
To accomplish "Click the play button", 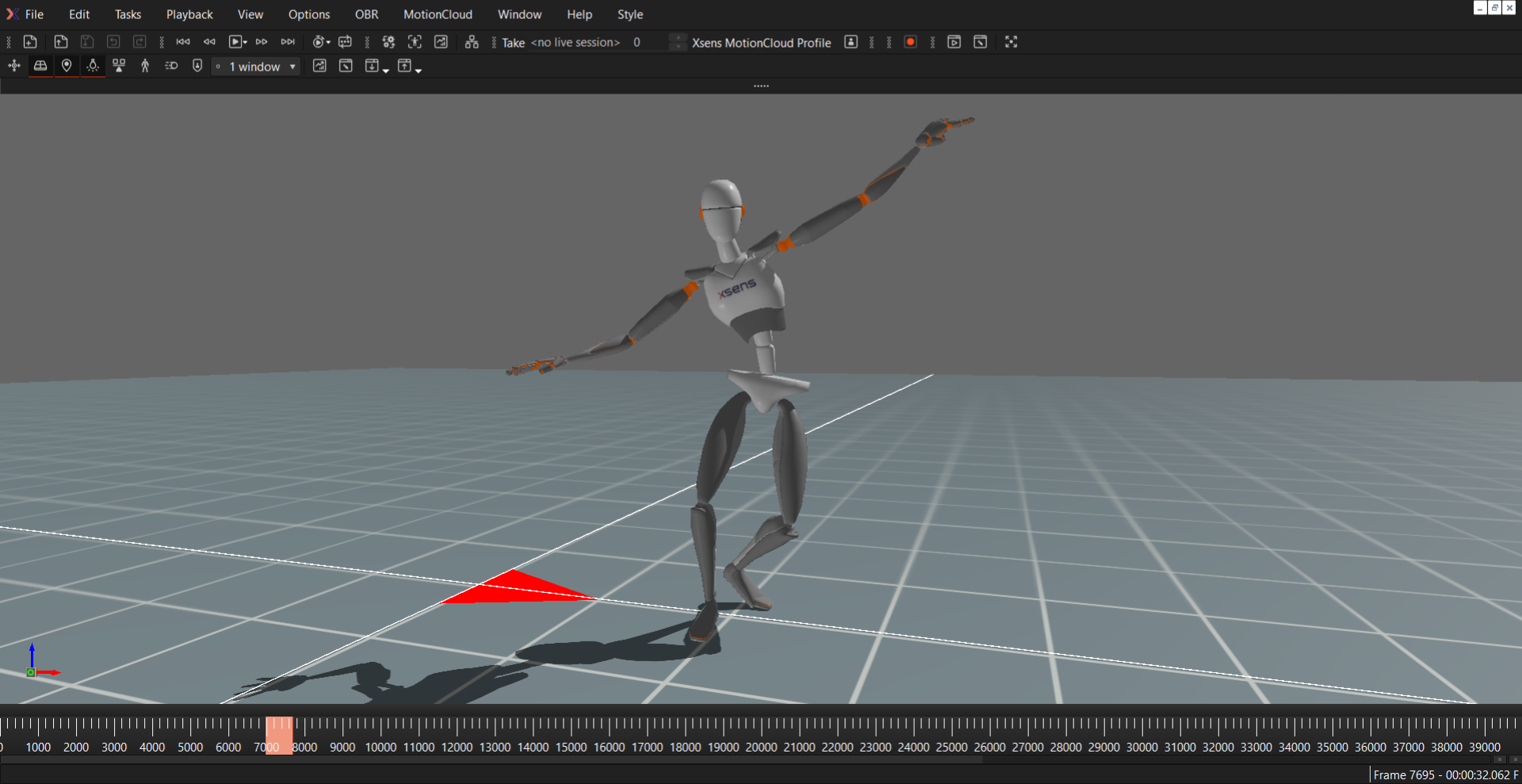I will [x=235, y=42].
